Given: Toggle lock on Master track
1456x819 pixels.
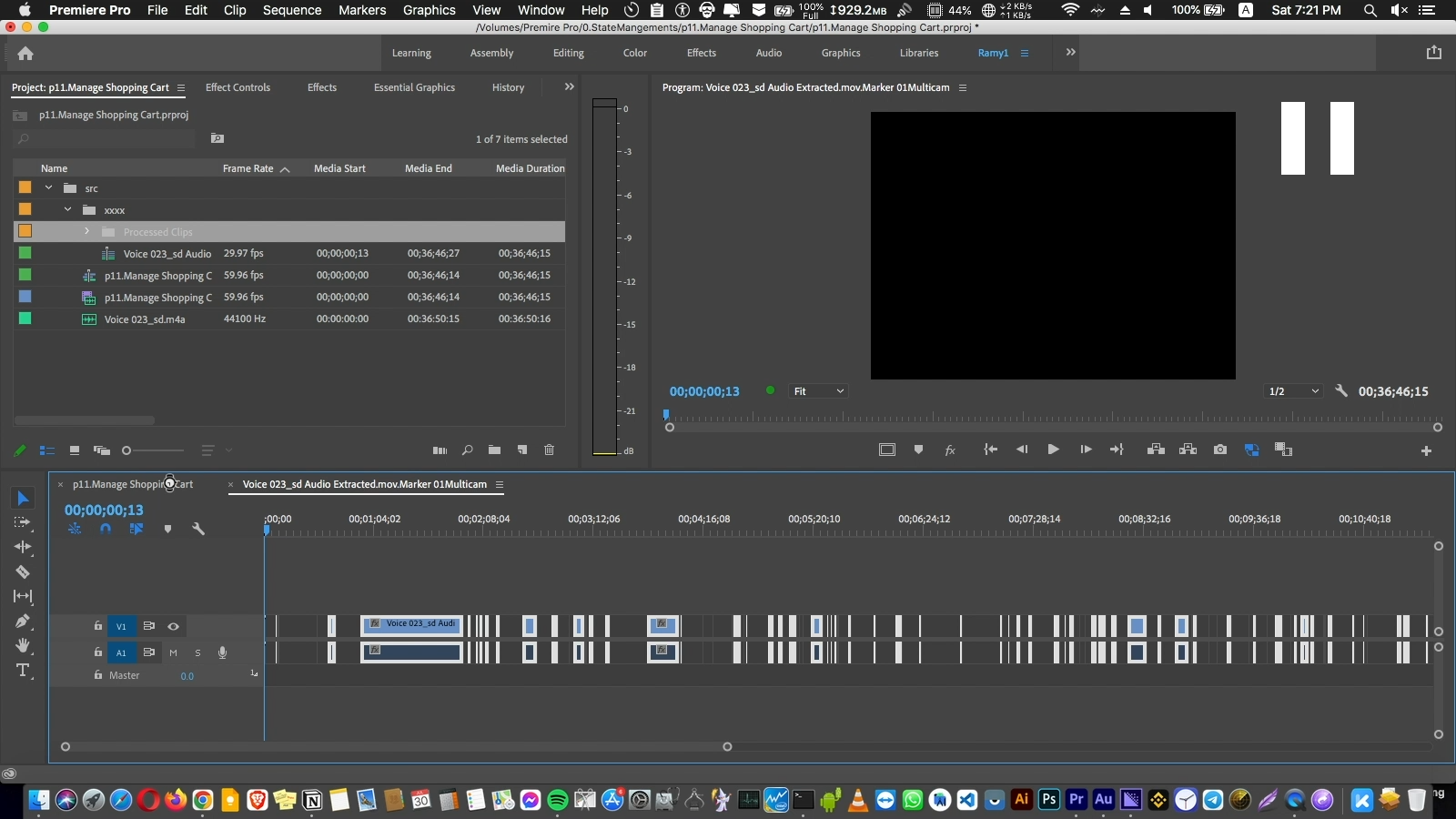Looking at the screenshot, I should [98, 675].
